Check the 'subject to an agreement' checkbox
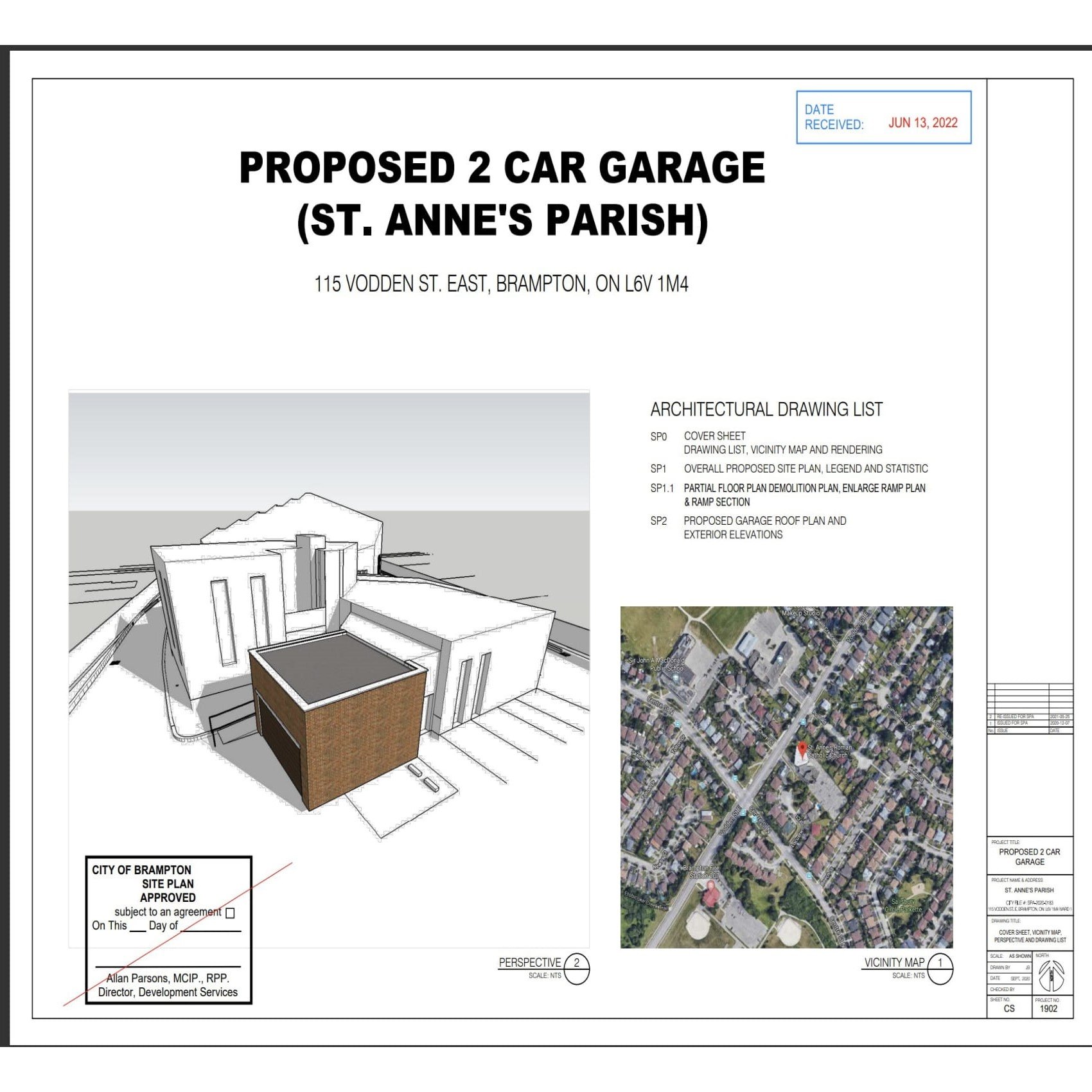This screenshot has width=1092, height=1092. (x=230, y=913)
